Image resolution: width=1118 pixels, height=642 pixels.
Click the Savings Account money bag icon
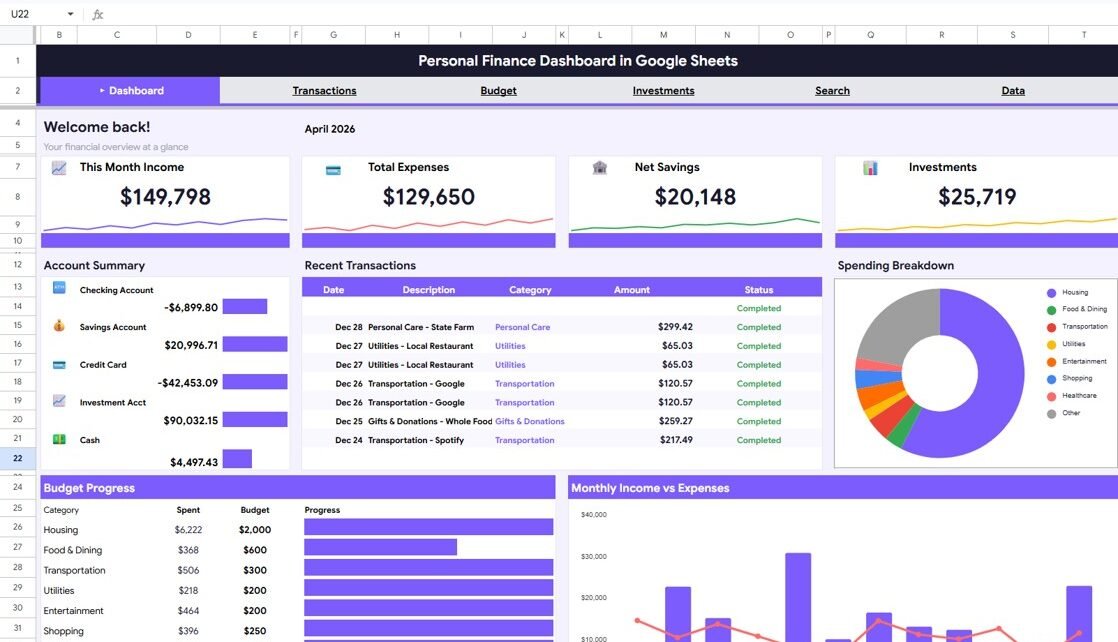pos(59,326)
